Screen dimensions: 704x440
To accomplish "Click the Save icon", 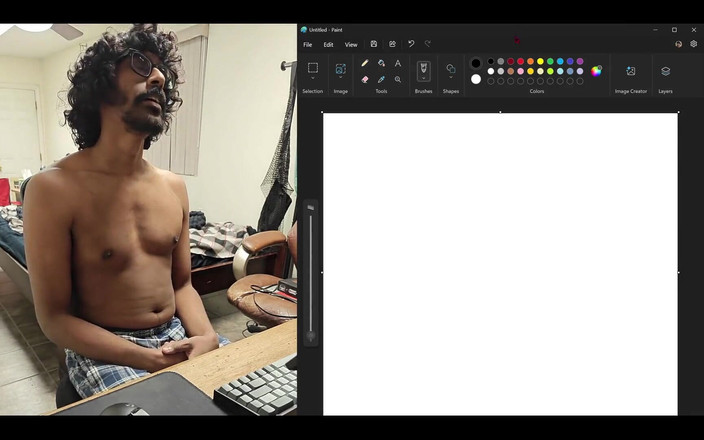I will coord(374,44).
